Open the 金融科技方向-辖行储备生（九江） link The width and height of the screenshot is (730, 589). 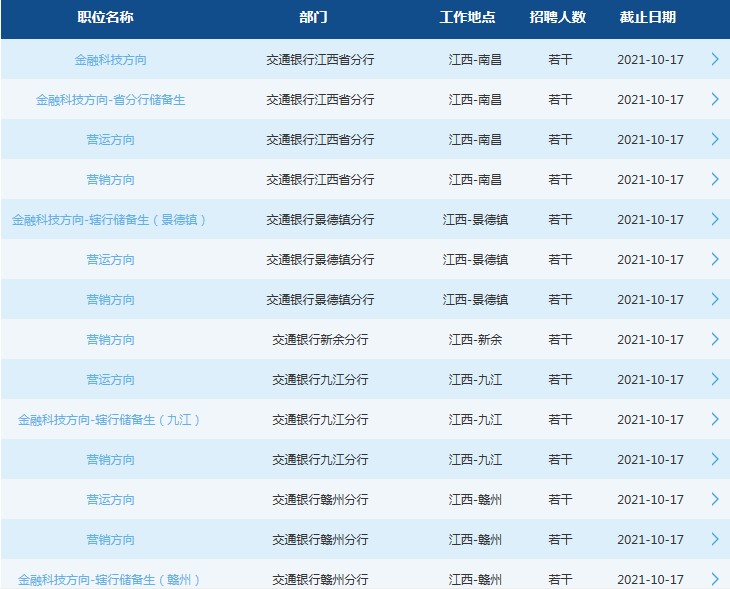(x=110, y=420)
